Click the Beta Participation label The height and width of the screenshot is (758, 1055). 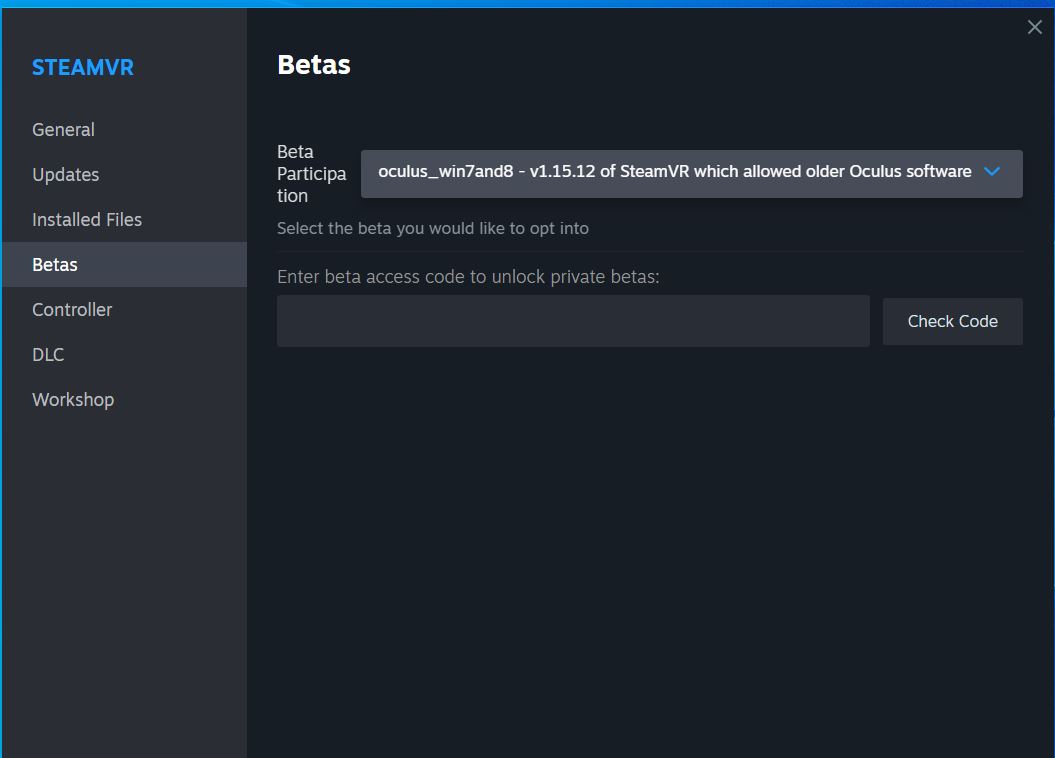[x=311, y=174]
